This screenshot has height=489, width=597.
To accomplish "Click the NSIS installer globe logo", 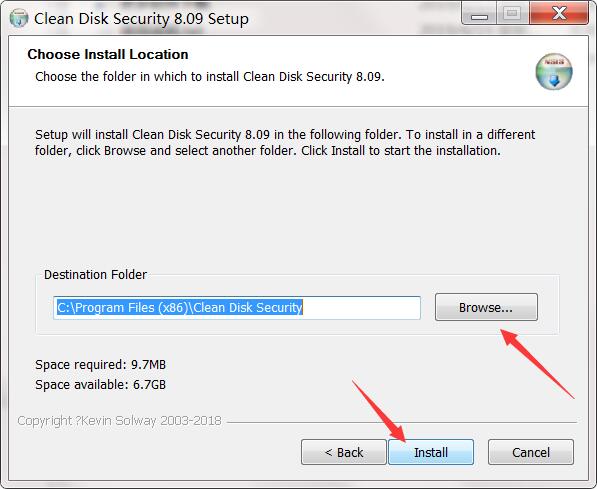I will [x=554, y=72].
